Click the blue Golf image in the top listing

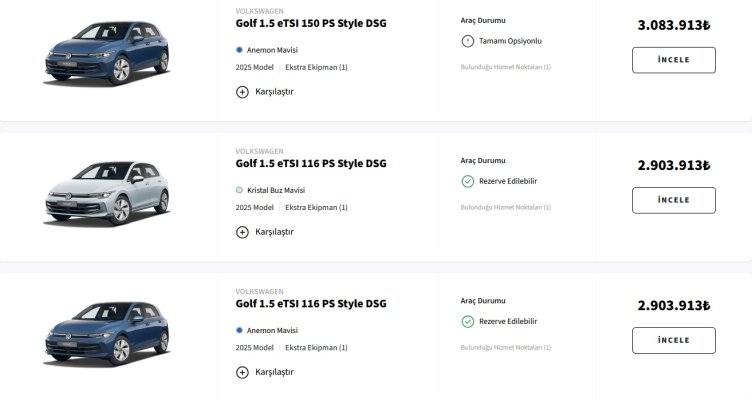(105, 58)
